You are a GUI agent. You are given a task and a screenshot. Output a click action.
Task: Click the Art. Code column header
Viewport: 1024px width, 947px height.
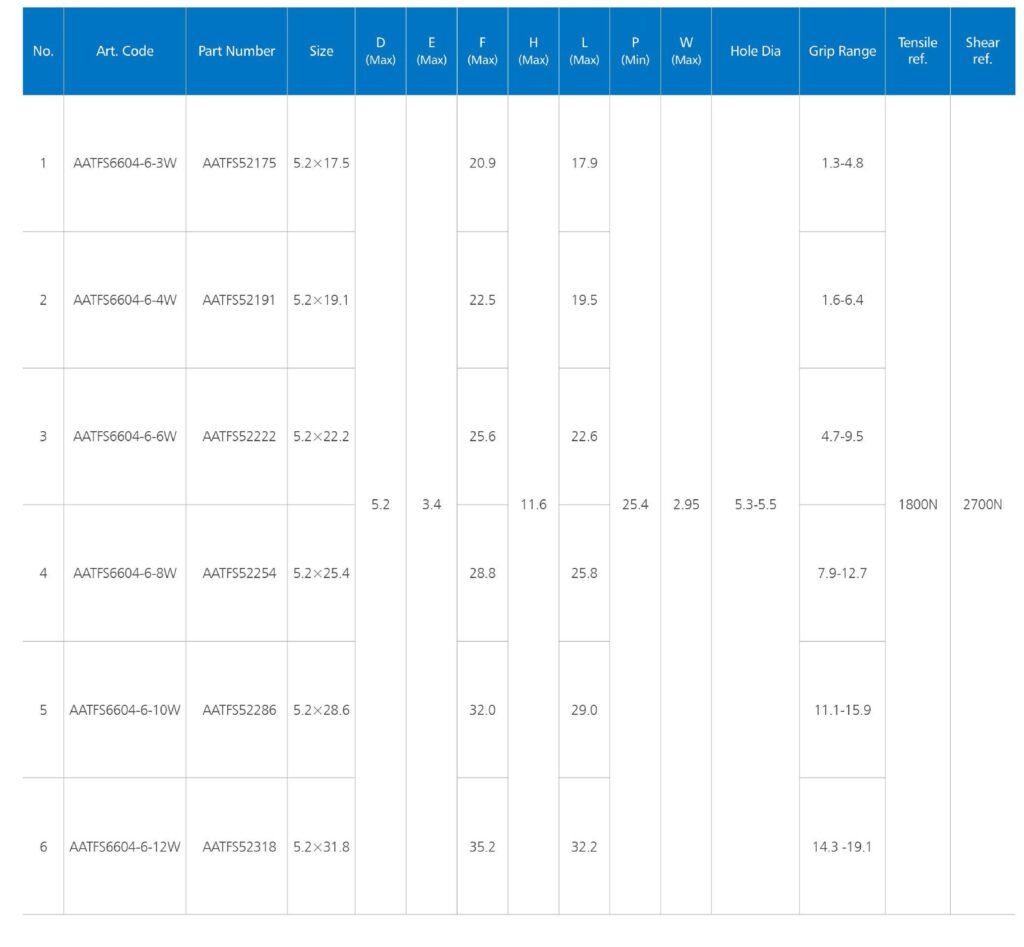point(124,51)
